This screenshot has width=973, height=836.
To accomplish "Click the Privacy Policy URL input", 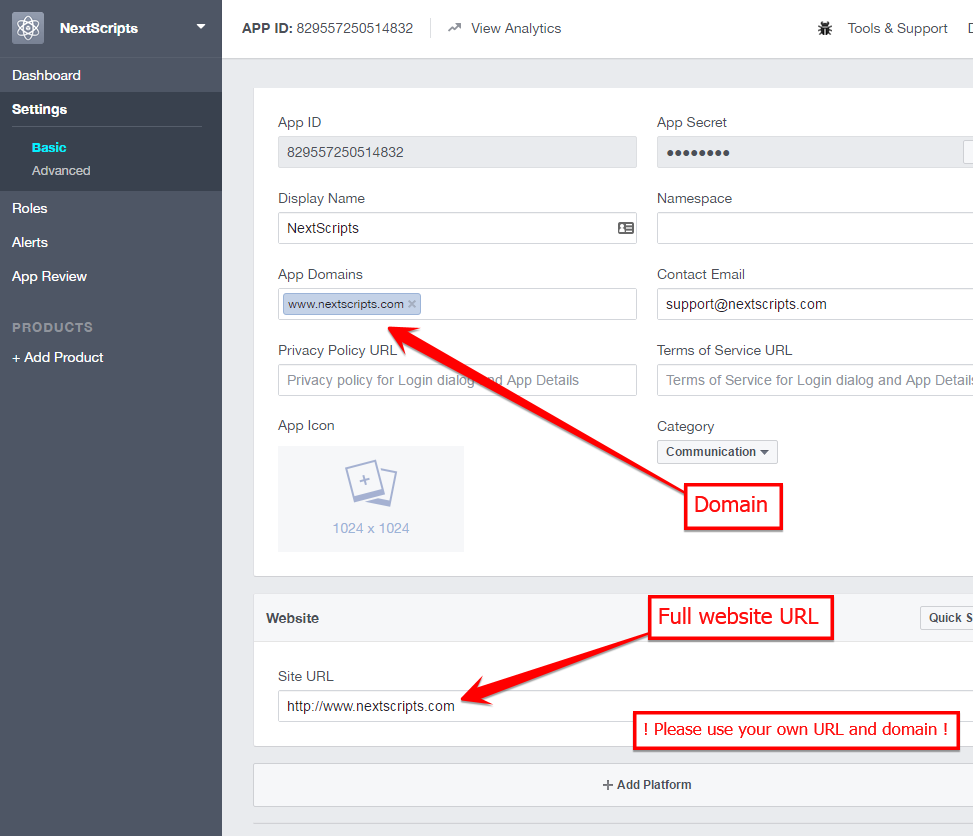I will point(457,380).
